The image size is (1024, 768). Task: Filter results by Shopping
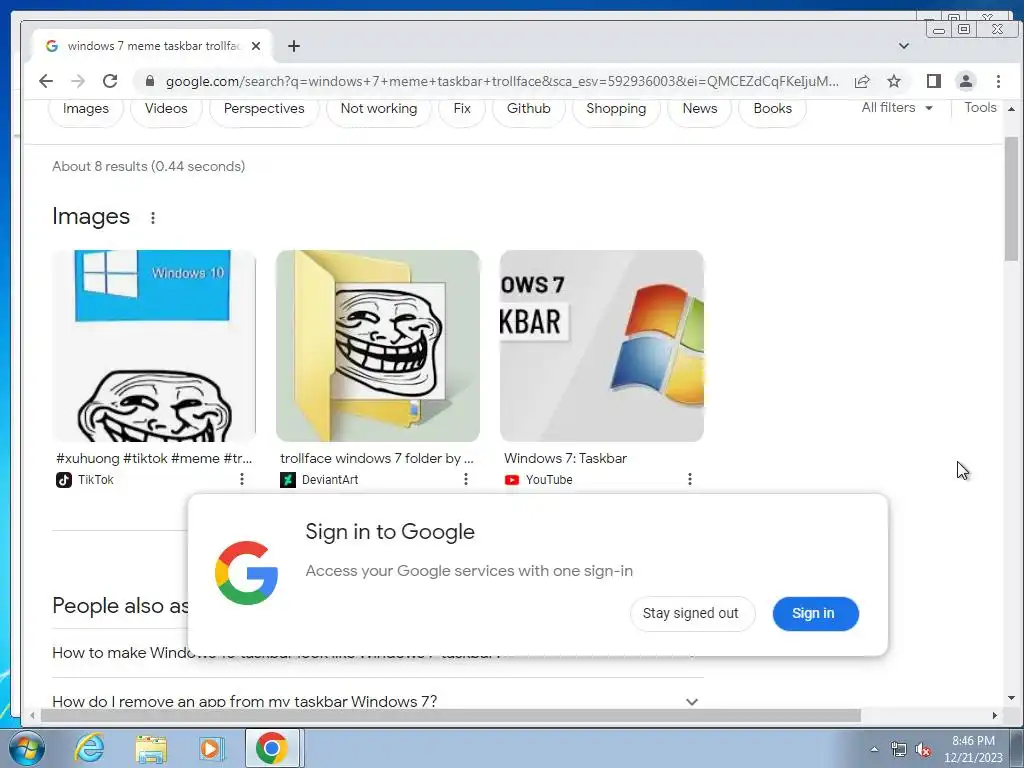(616, 108)
